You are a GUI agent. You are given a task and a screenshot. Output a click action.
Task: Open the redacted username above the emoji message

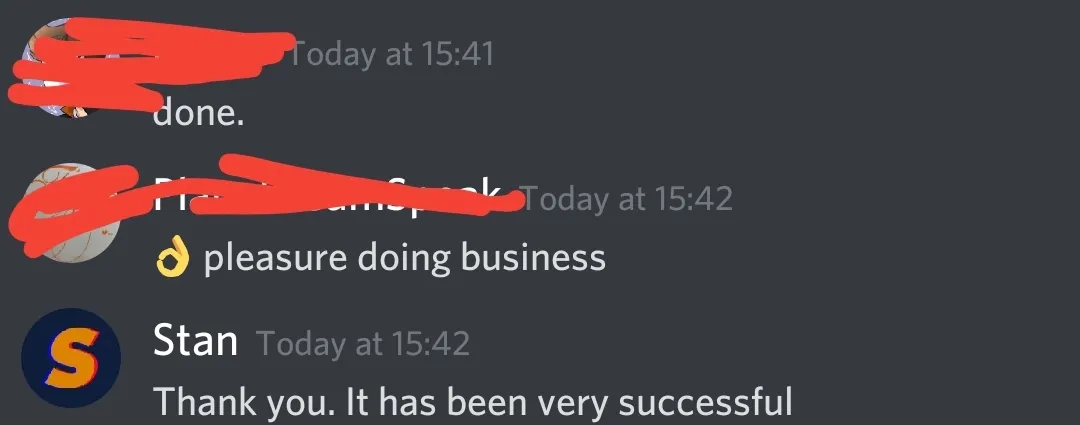pos(334,194)
